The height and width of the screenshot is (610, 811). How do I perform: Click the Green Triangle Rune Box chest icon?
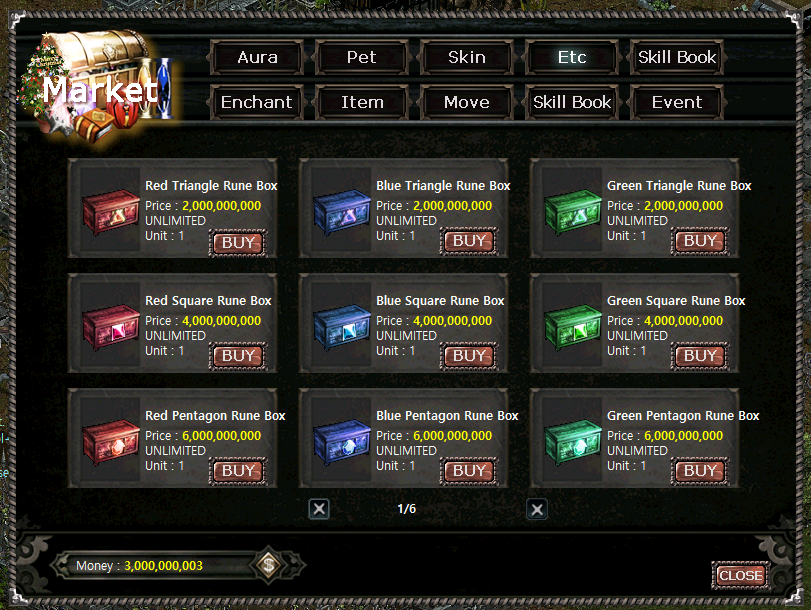pos(573,212)
